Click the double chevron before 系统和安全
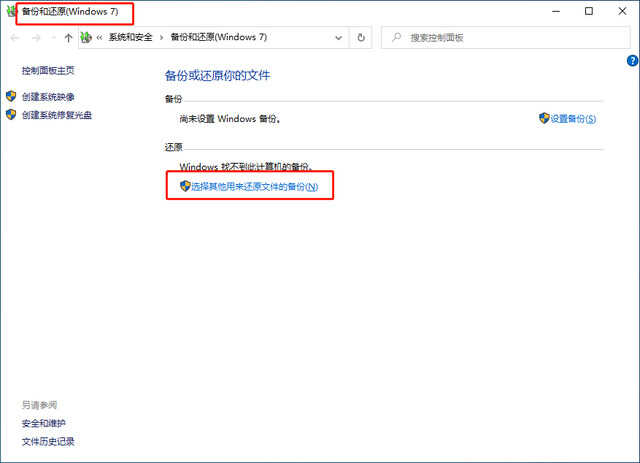The height and width of the screenshot is (463, 640). [x=99, y=38]
